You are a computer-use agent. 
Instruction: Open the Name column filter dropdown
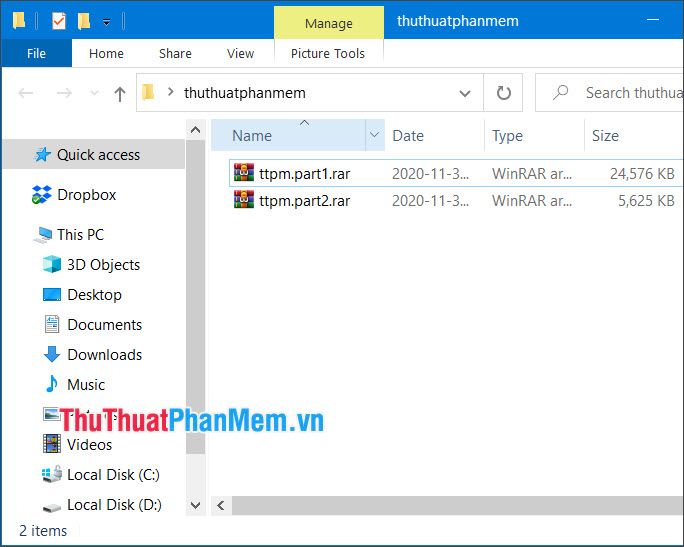coord(375,135)
